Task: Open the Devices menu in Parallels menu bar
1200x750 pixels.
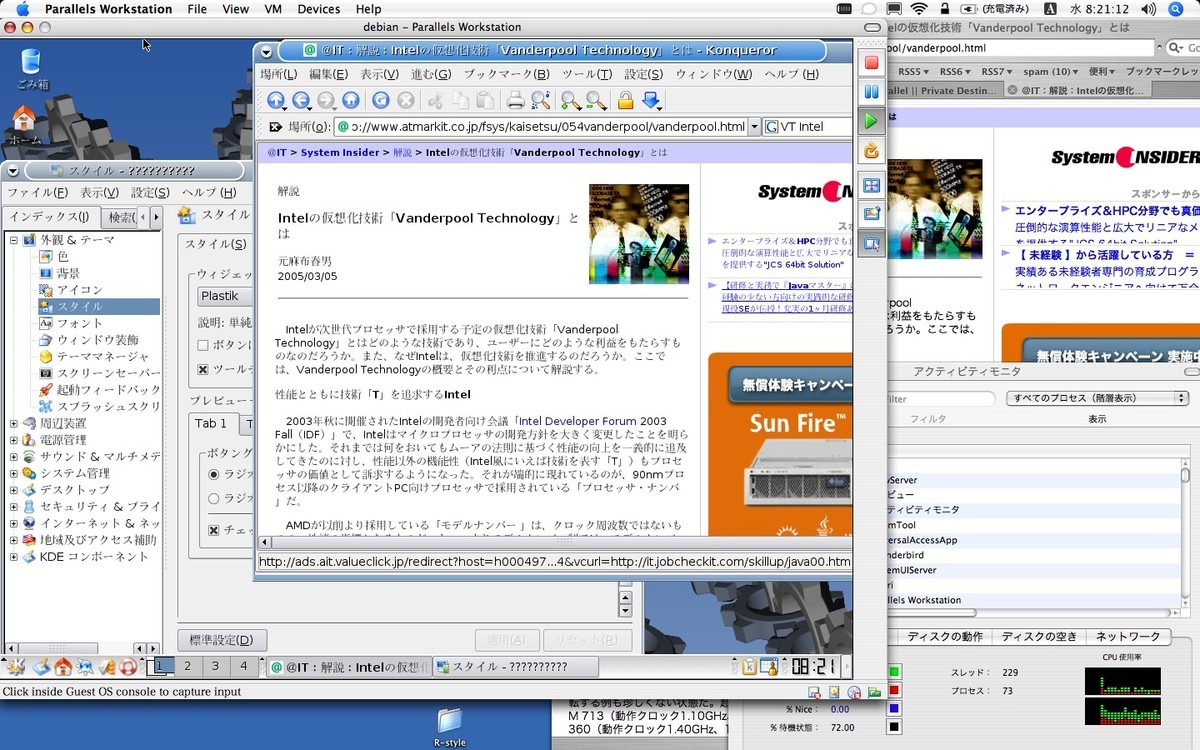Action: point(318,9)
